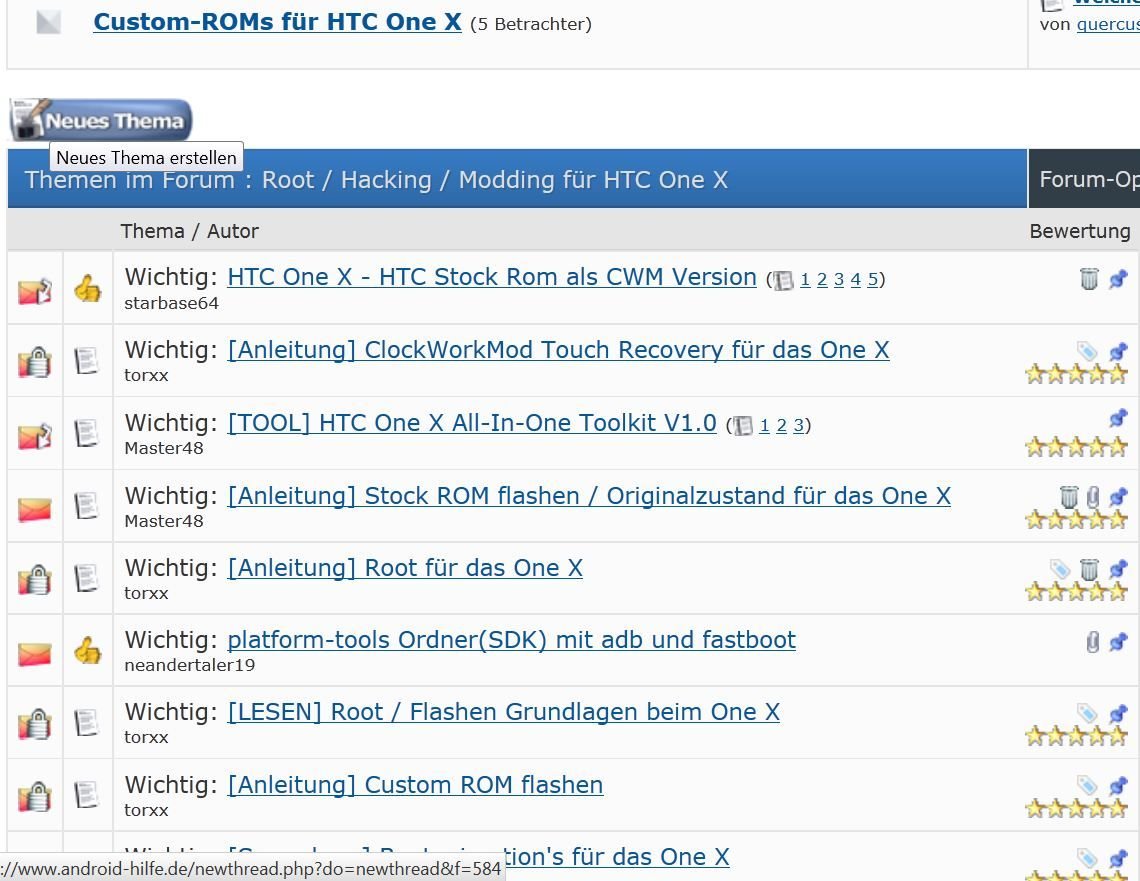Click author Master48 under All-In-One Toolkit
This screenshot has height=881, width=1140.
tap(164, 448)
